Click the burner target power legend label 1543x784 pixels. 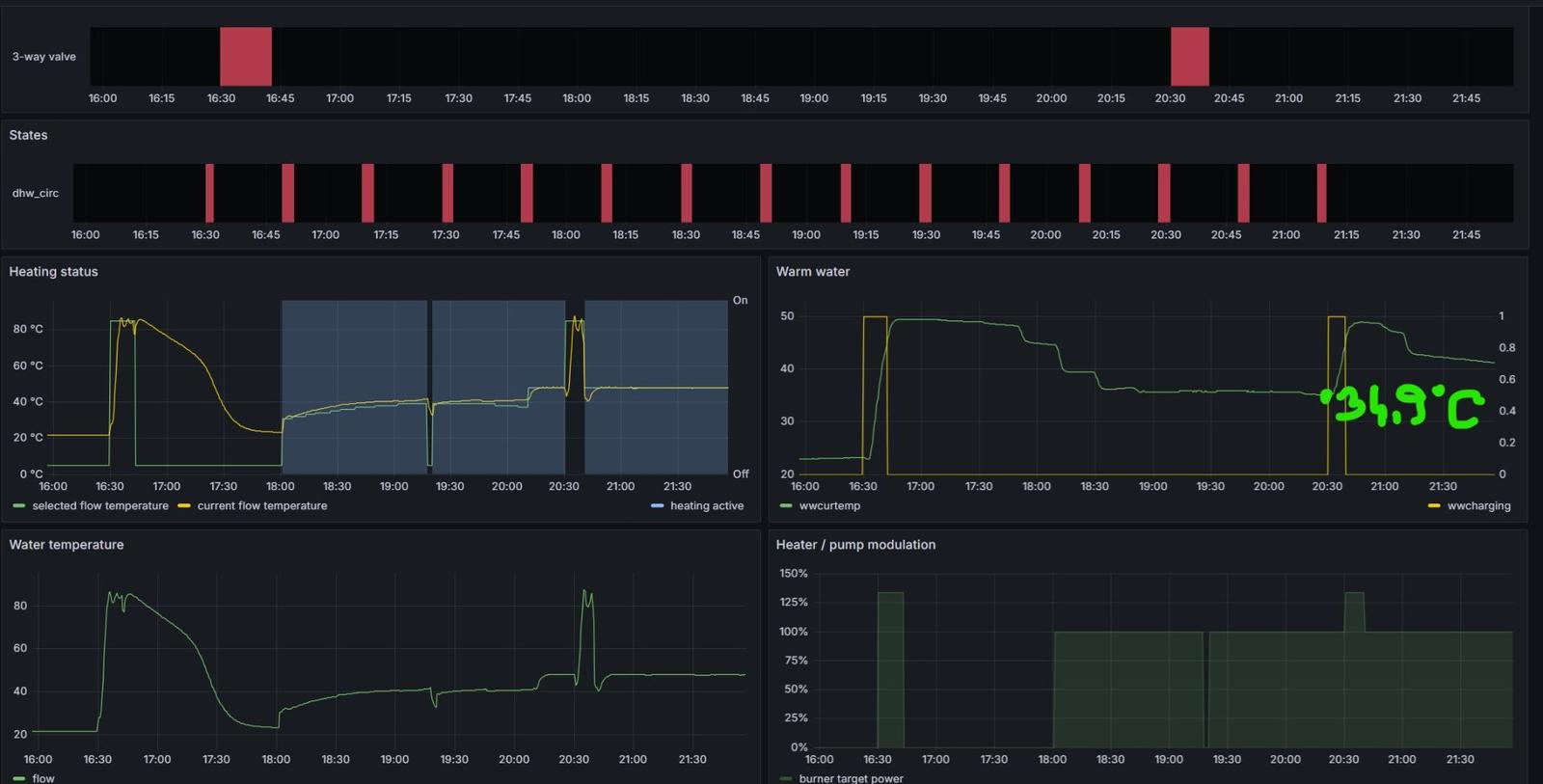pos(851,778)
